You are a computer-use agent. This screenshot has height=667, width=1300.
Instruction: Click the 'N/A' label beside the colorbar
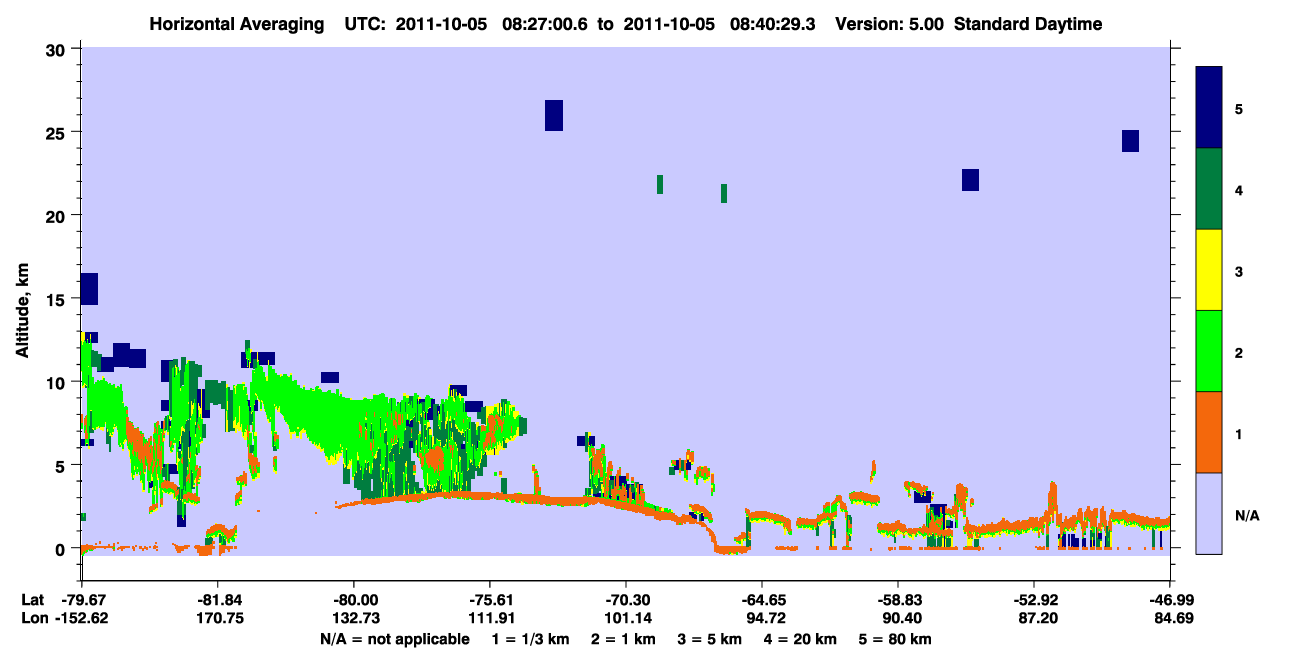(x=1246, y=515)
